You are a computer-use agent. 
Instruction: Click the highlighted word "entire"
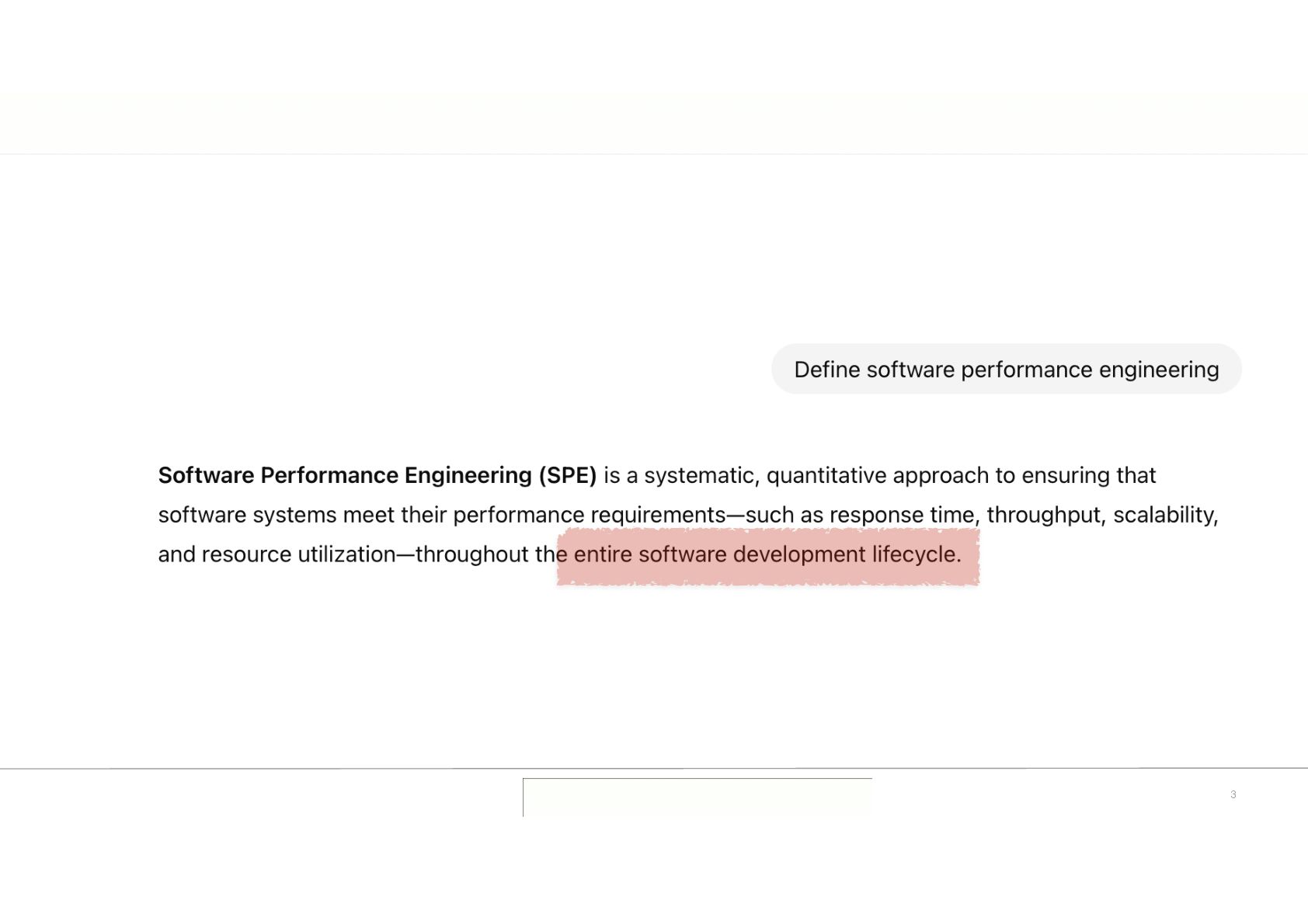click(x=603, y=554)
